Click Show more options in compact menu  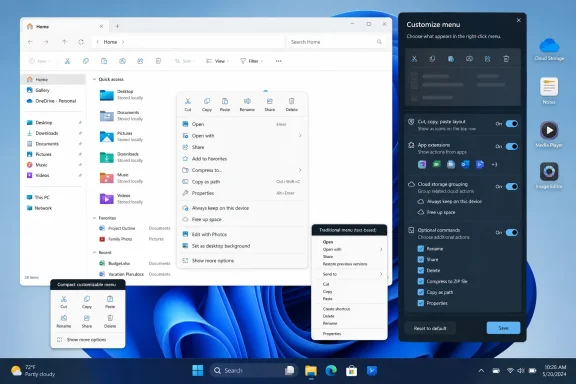[x=87, y=340]
